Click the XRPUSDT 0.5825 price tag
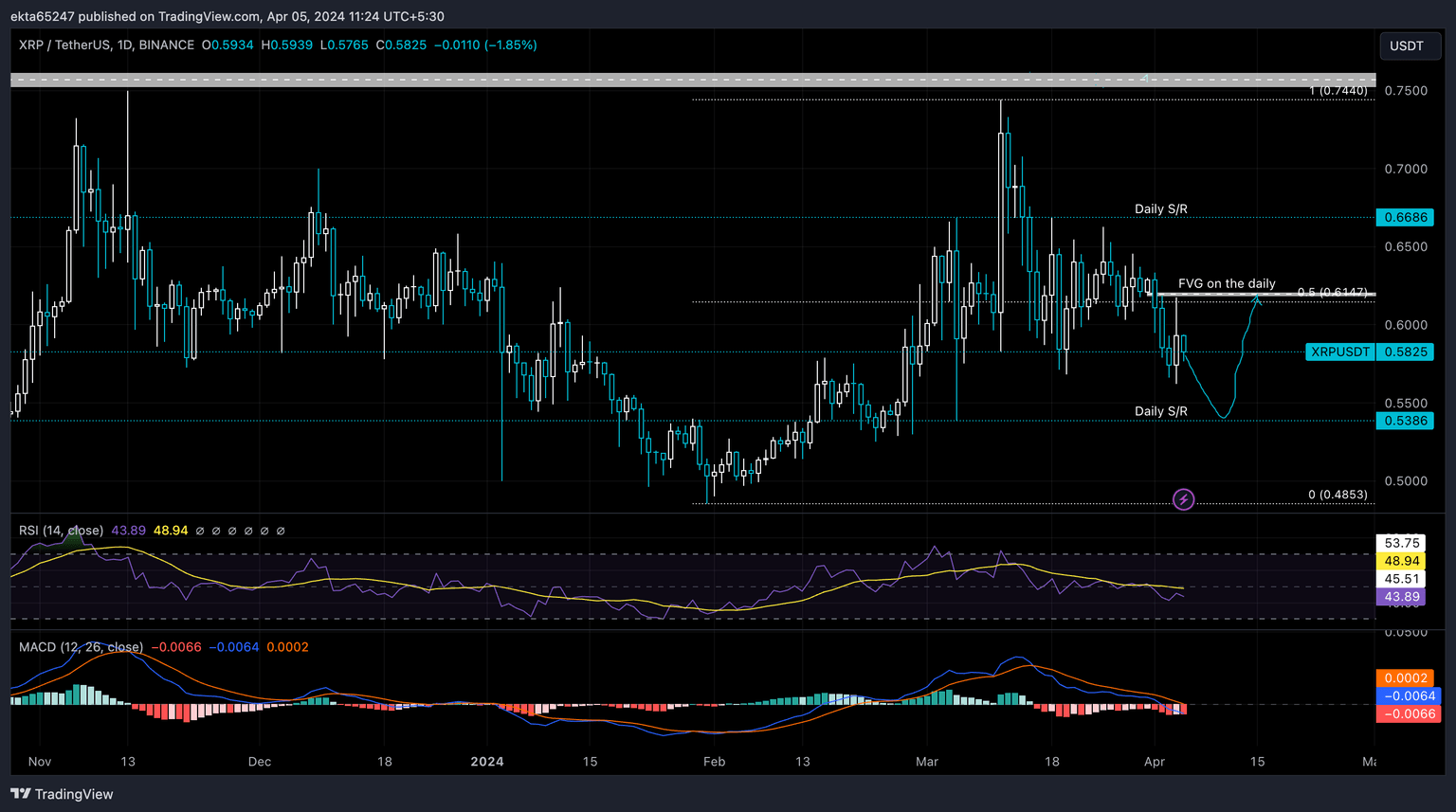This screenshot has height=812, width=1456. (x=1371, y=352)
